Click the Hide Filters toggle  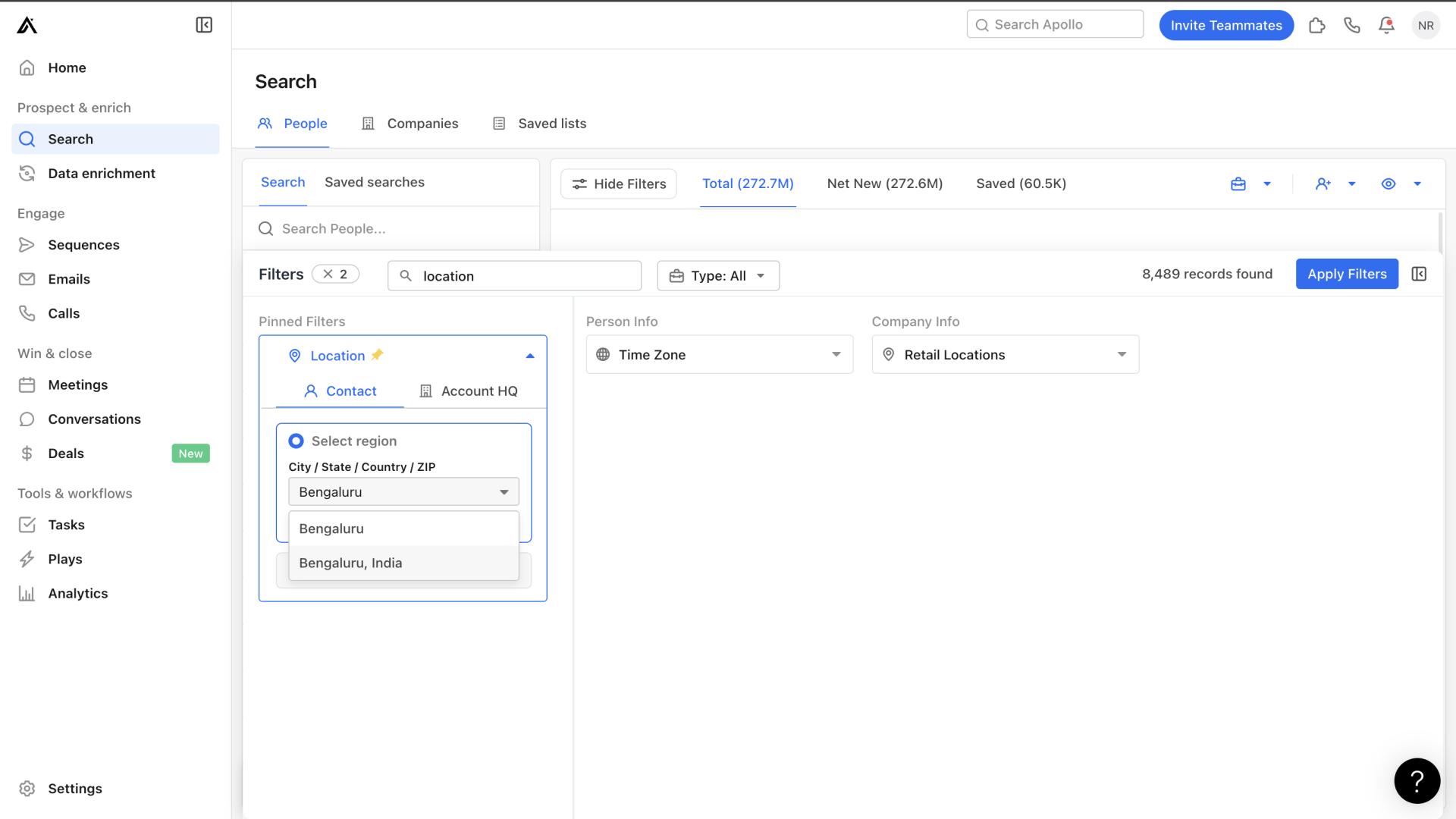click(x=618, y=183)
